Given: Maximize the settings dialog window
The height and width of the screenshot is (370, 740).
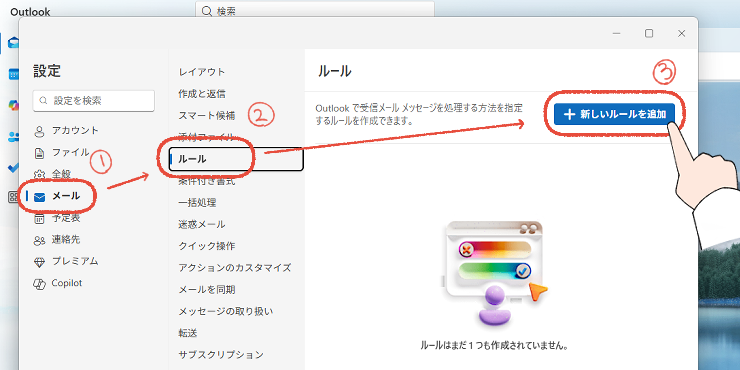Looking at the screenshot, I should [x=649, y=34].
